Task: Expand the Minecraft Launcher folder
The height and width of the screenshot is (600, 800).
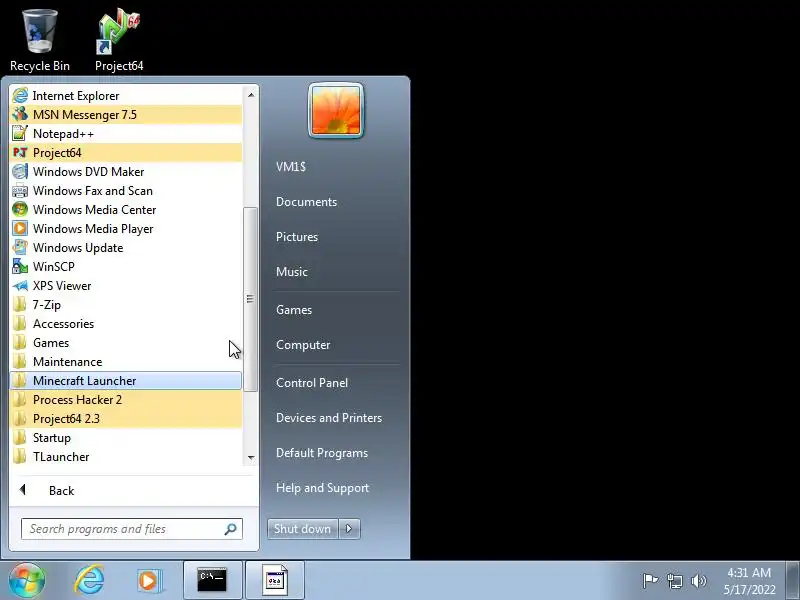Action: pos(126,381)
